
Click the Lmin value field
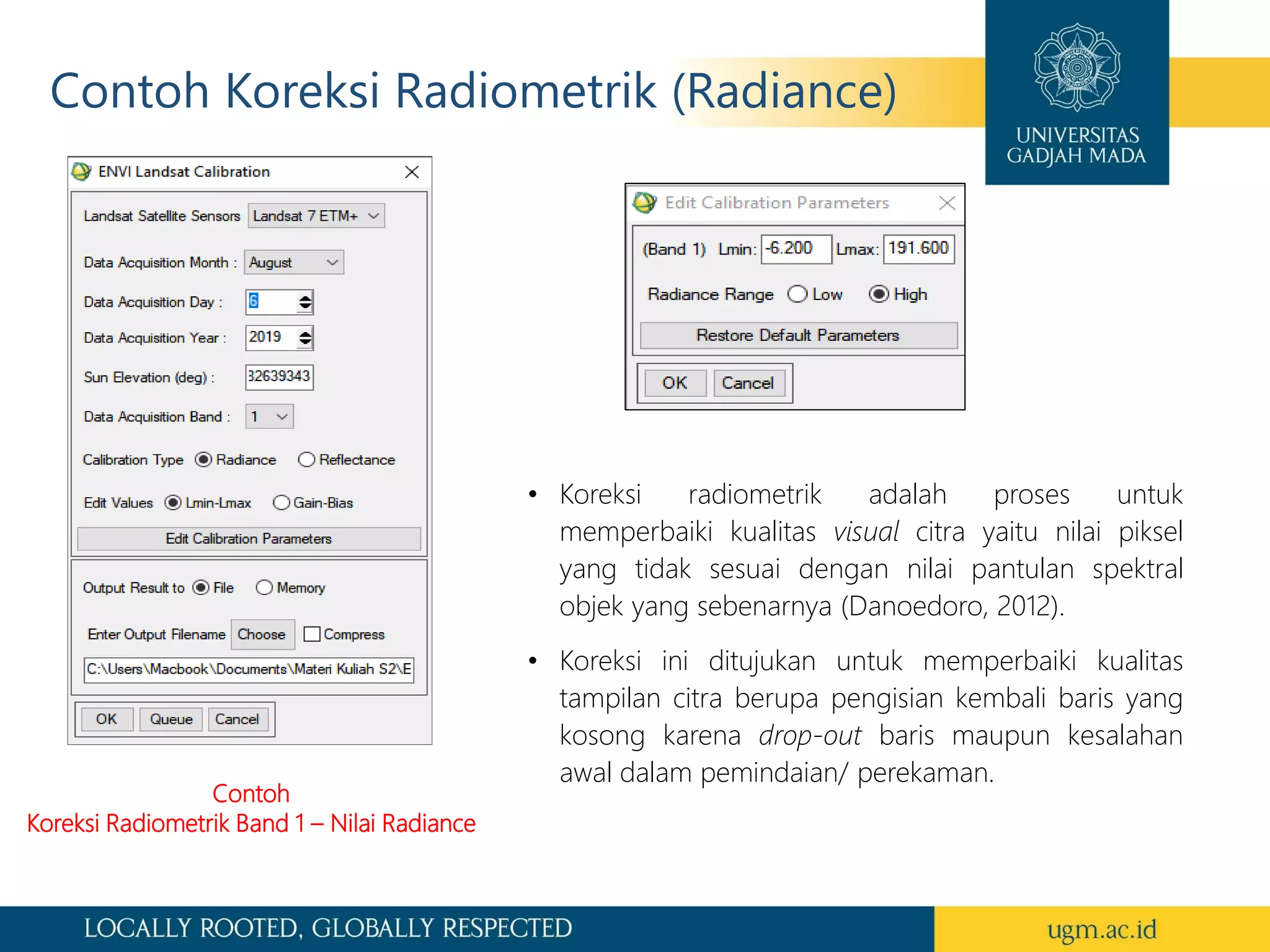[796, 249]
